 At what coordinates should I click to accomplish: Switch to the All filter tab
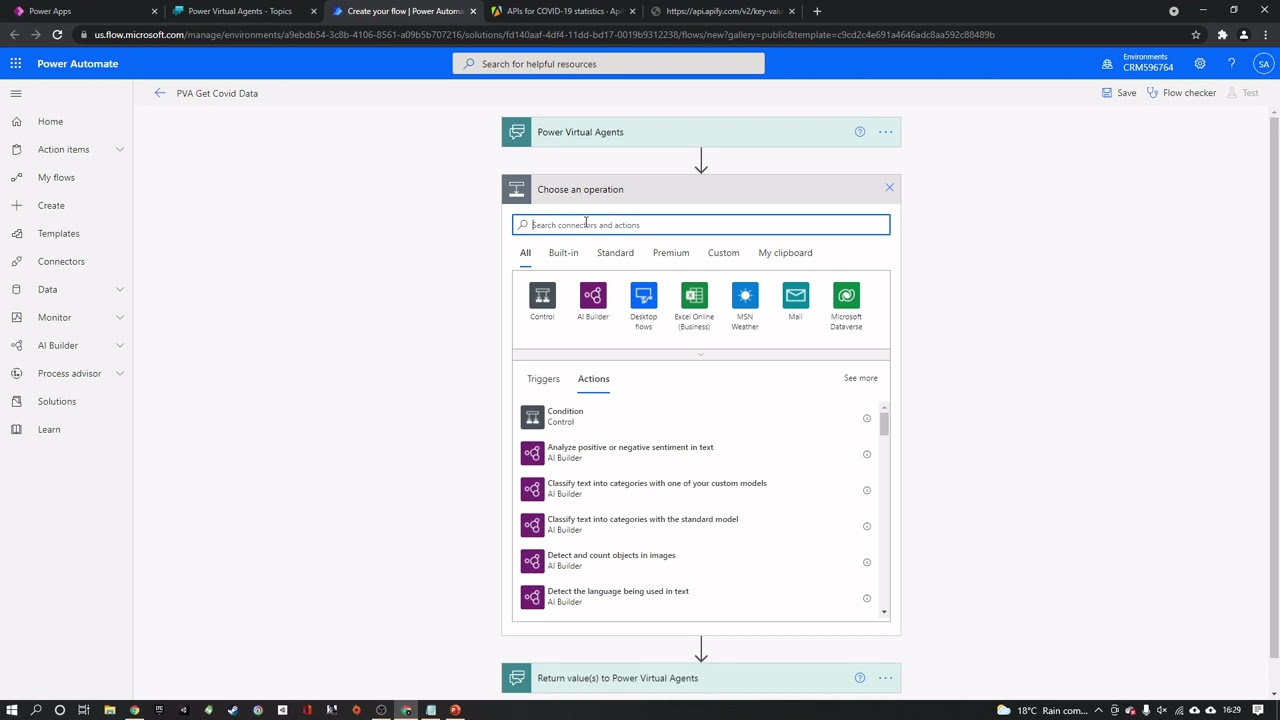coord(525,253)
